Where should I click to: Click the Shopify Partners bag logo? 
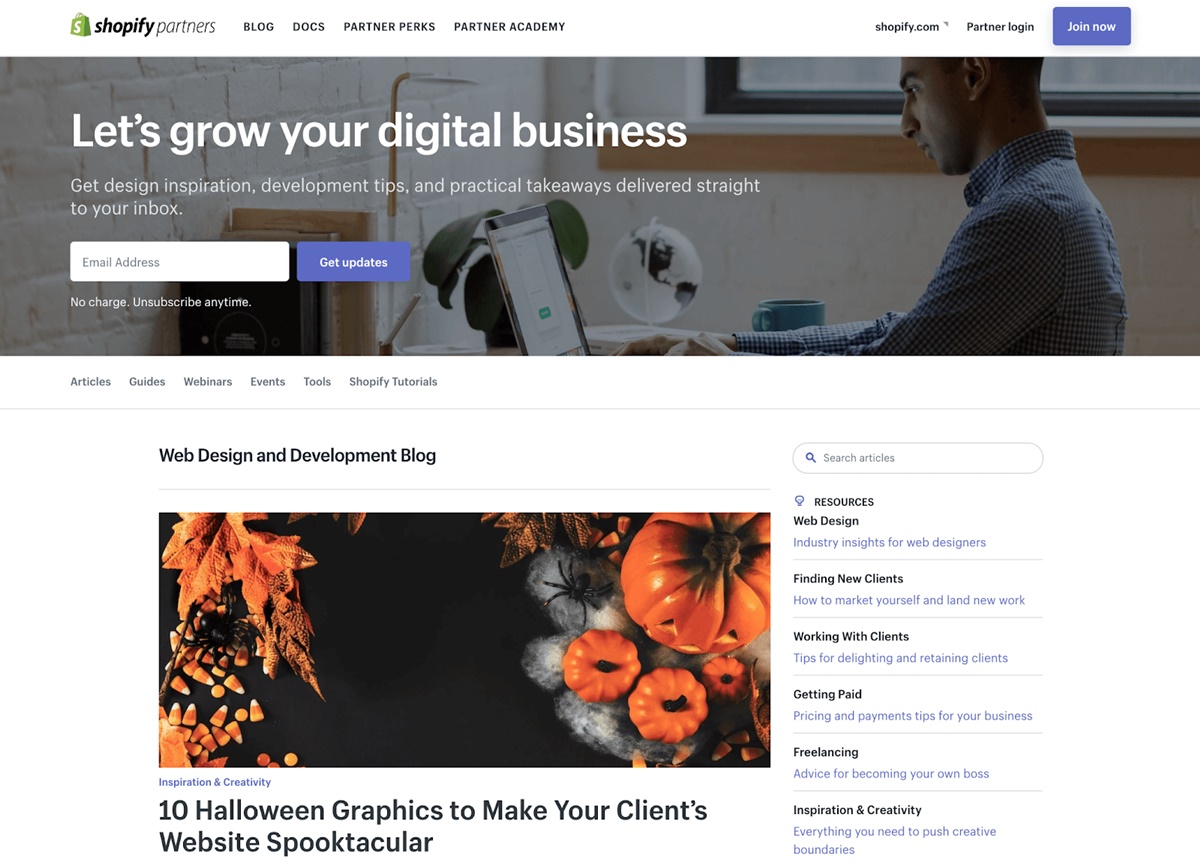point(80,25)
